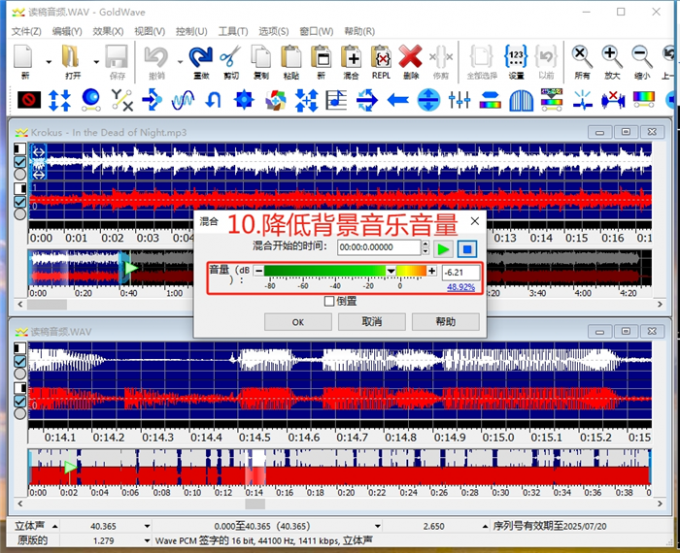Toggle red right channel checkbox in Krokus window

[20, 201]
